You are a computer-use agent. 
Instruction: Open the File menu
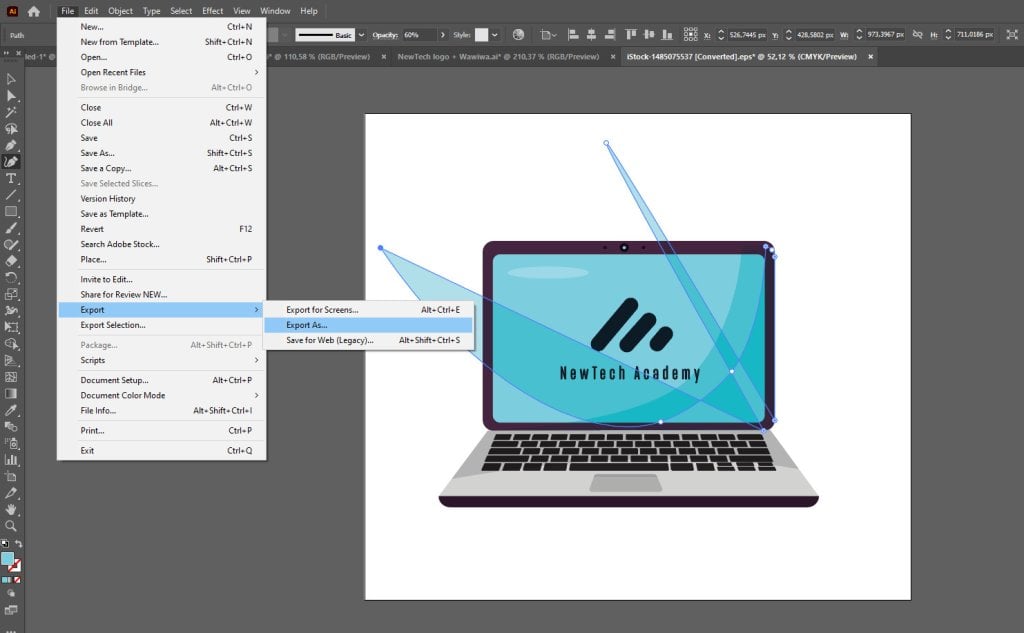[67, 11]
